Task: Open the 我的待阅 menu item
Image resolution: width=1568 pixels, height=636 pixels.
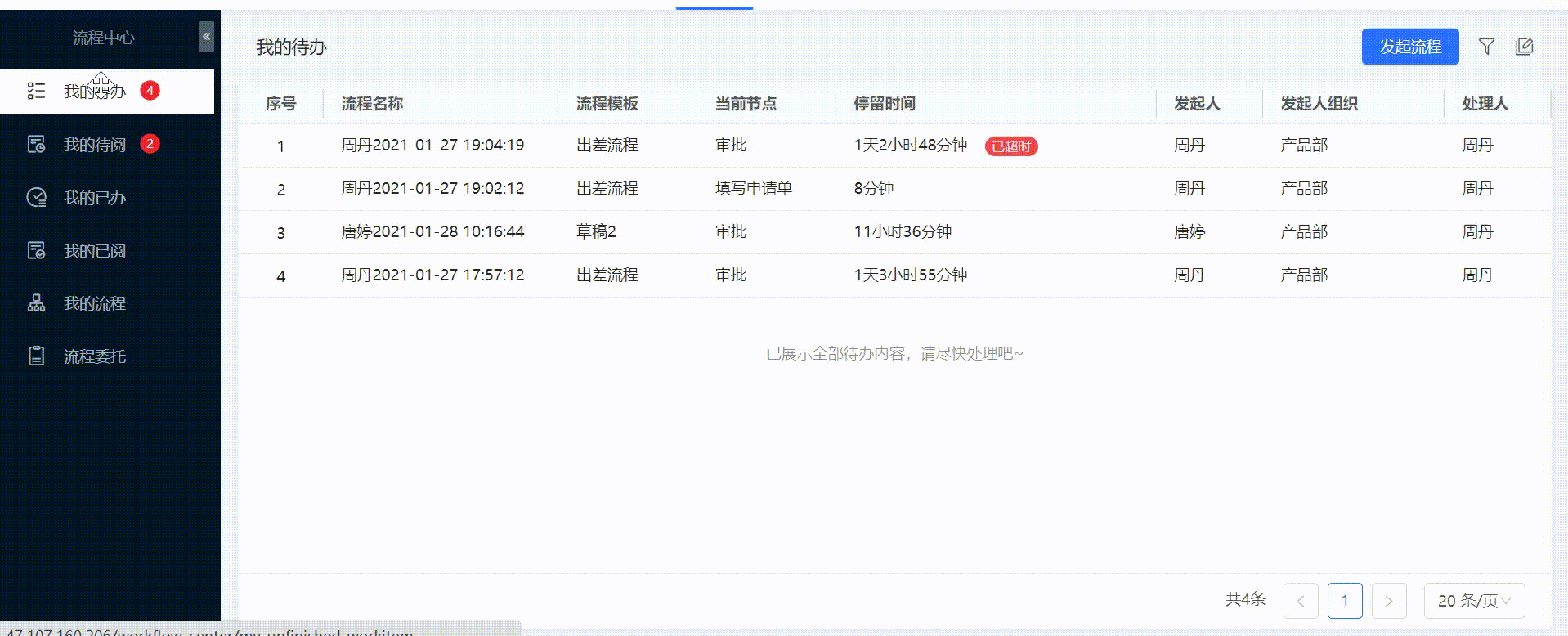Action: (x=107, y=144)
